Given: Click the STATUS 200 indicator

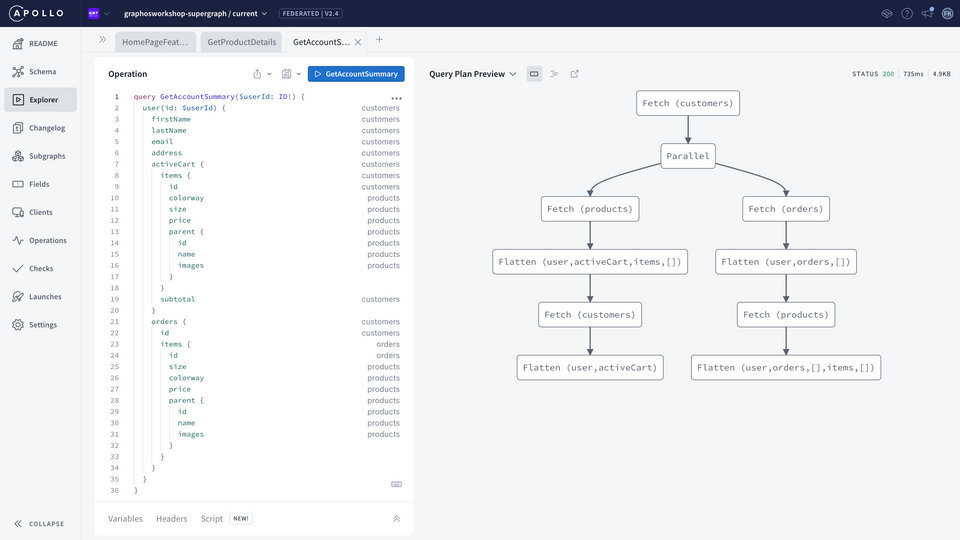Looking at the screenshot, I should [x=872, y=74].
